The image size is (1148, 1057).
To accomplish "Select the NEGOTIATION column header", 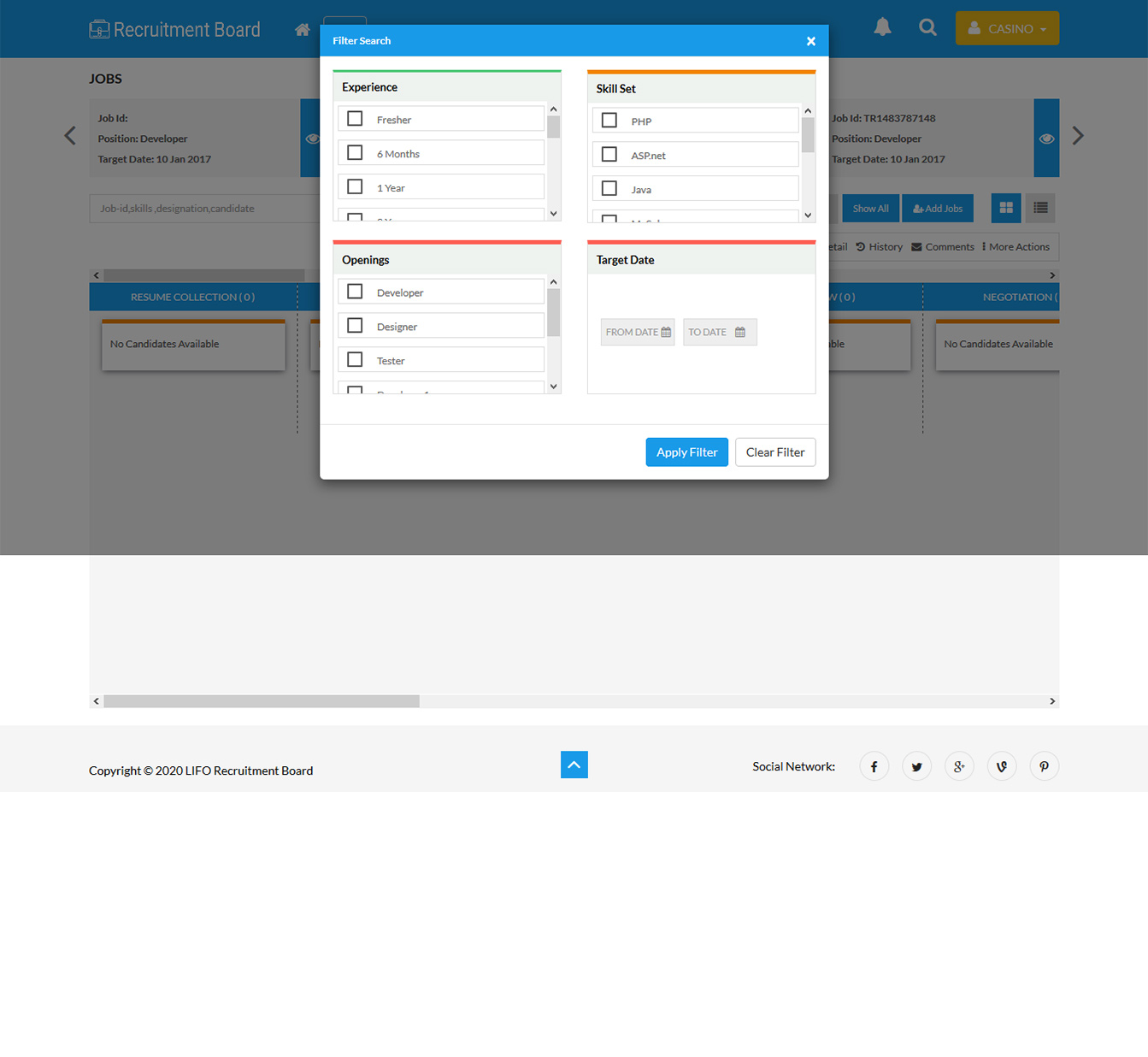I will (992, 297).
